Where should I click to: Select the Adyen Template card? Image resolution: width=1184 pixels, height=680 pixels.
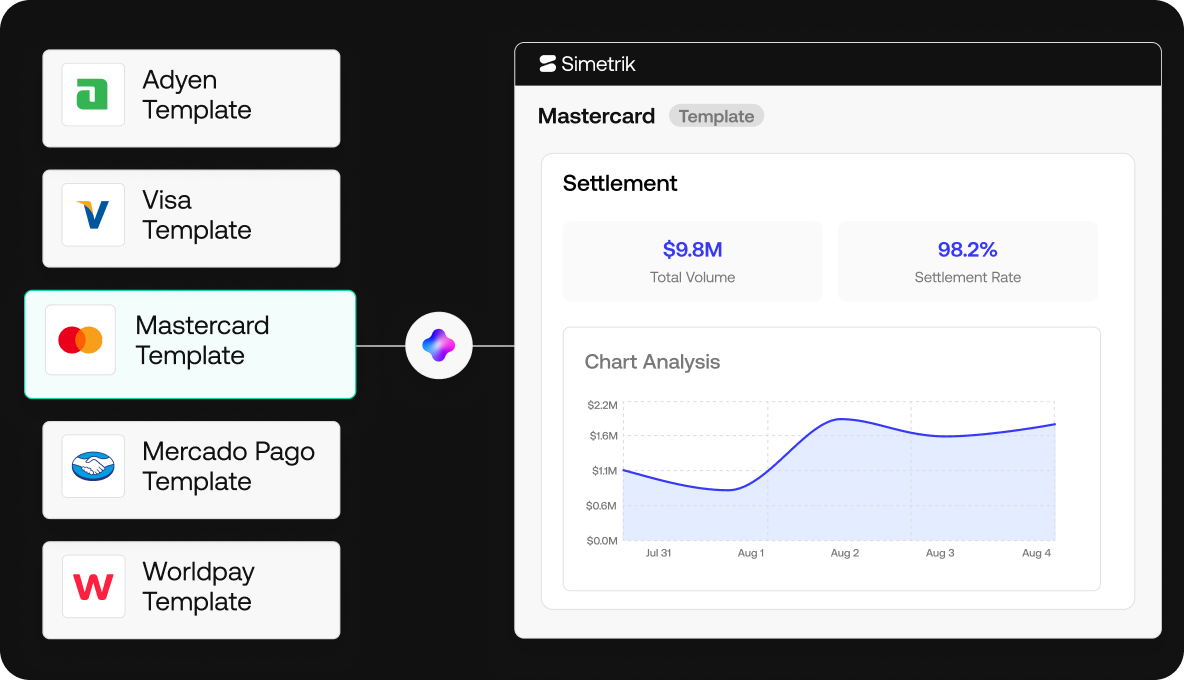(x=191, y=98)
